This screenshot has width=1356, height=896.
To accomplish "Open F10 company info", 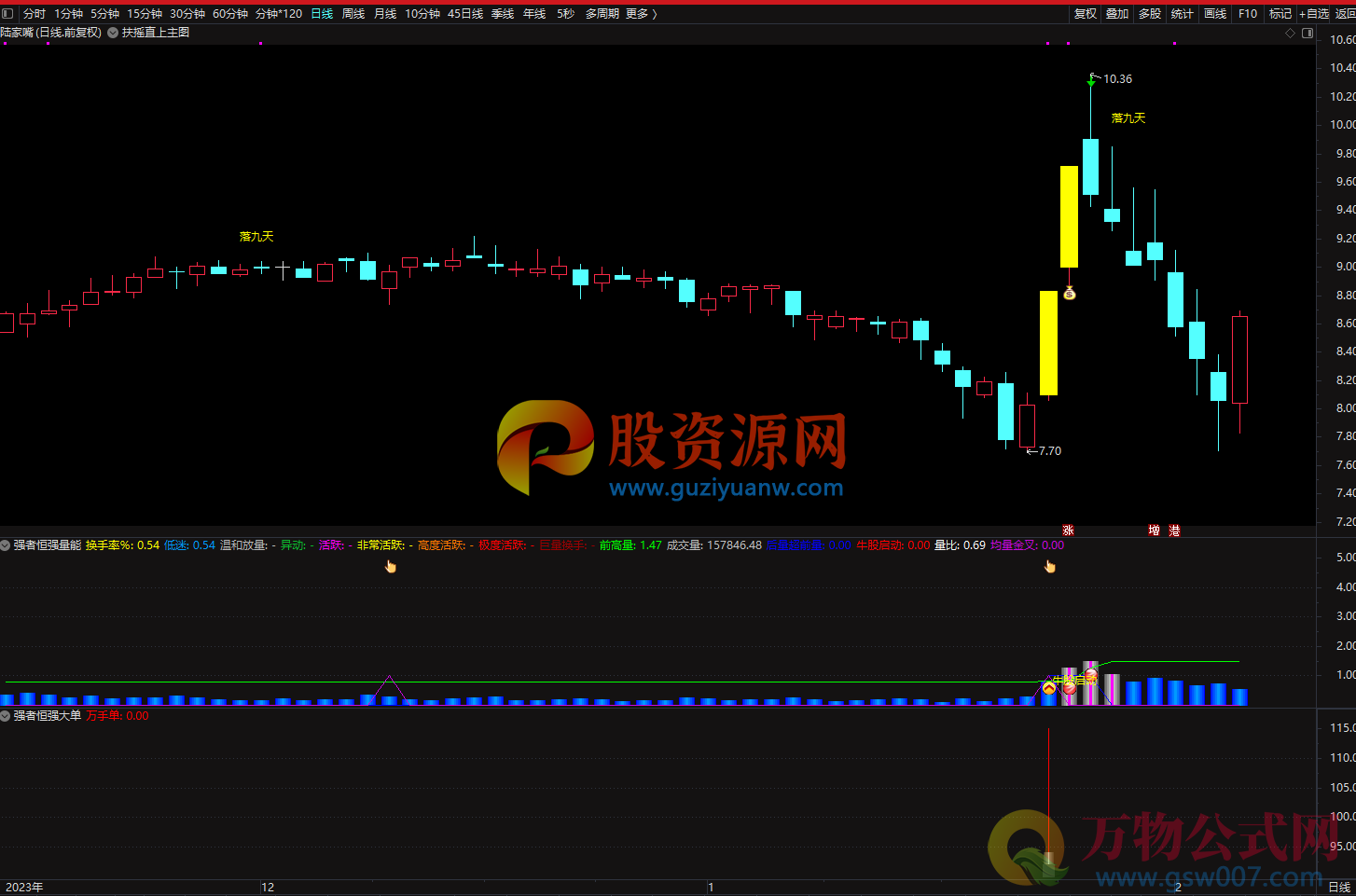I will click(x=1248, y=13).
